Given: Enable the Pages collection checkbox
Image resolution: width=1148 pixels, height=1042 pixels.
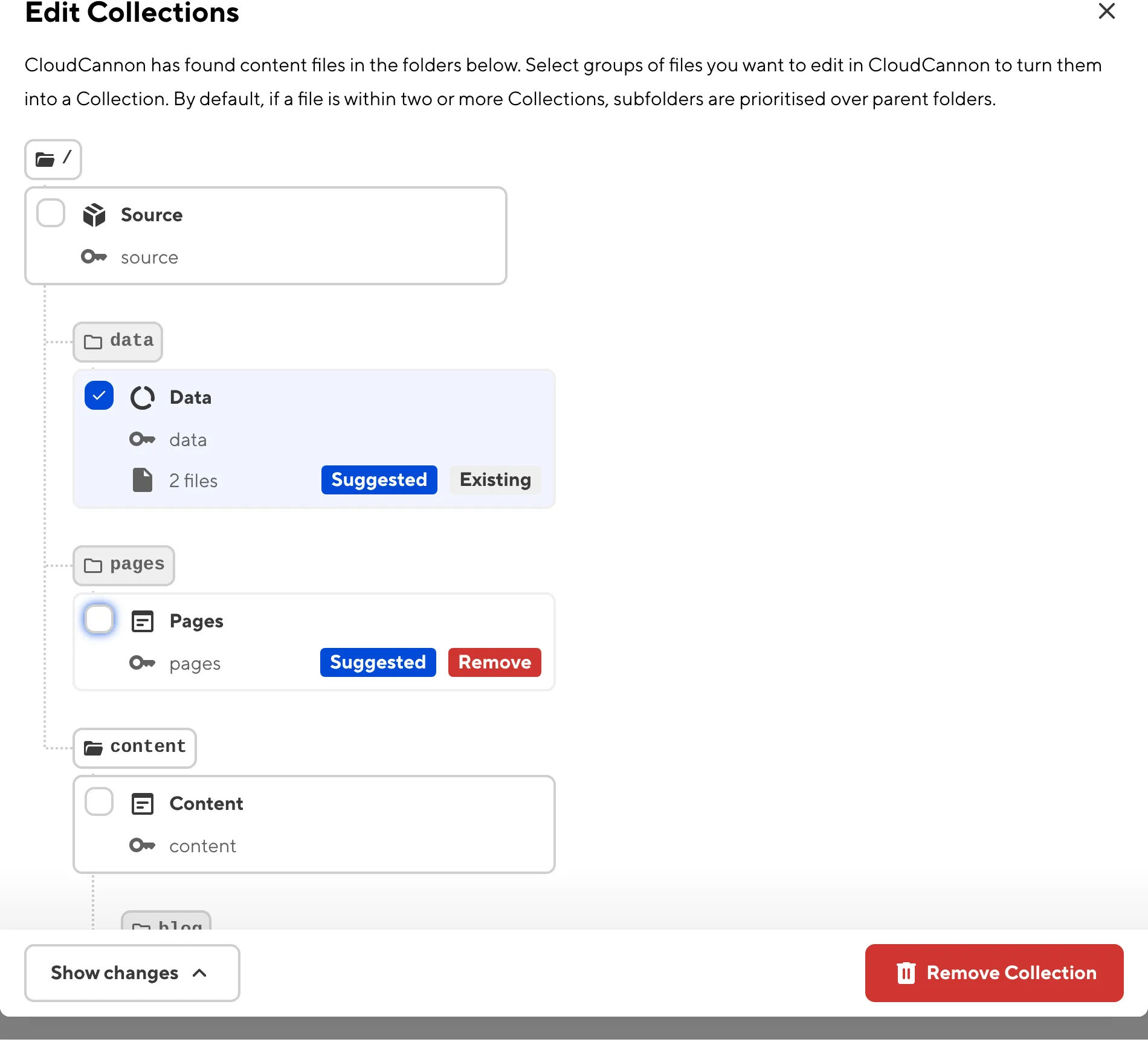Looking at the screenshot, I should click(x=98, y=619).
